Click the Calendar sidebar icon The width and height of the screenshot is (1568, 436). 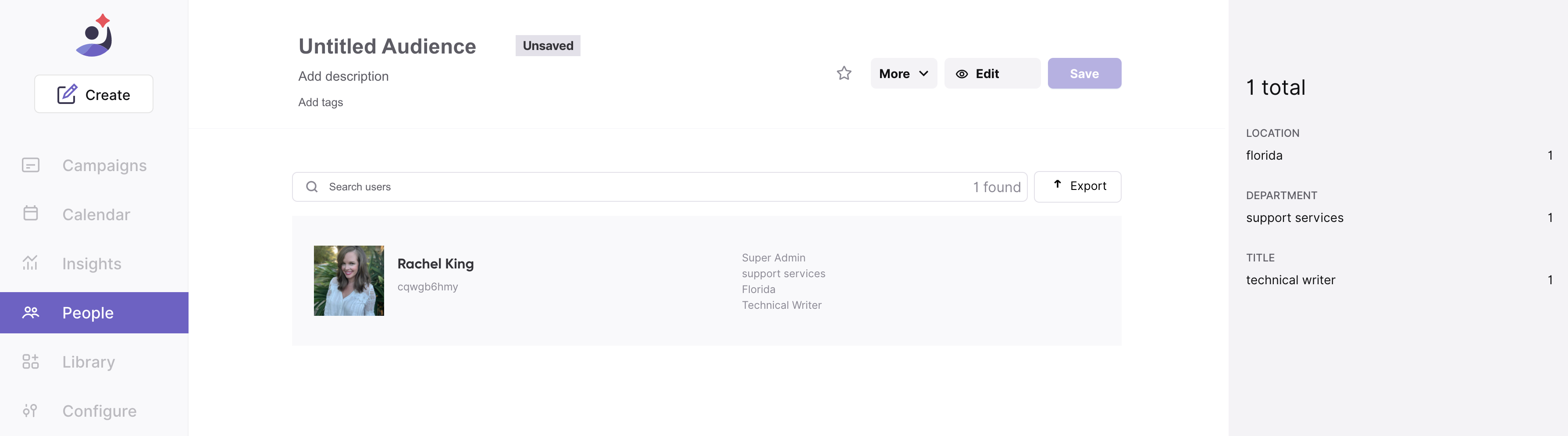(x=30, y=214)
